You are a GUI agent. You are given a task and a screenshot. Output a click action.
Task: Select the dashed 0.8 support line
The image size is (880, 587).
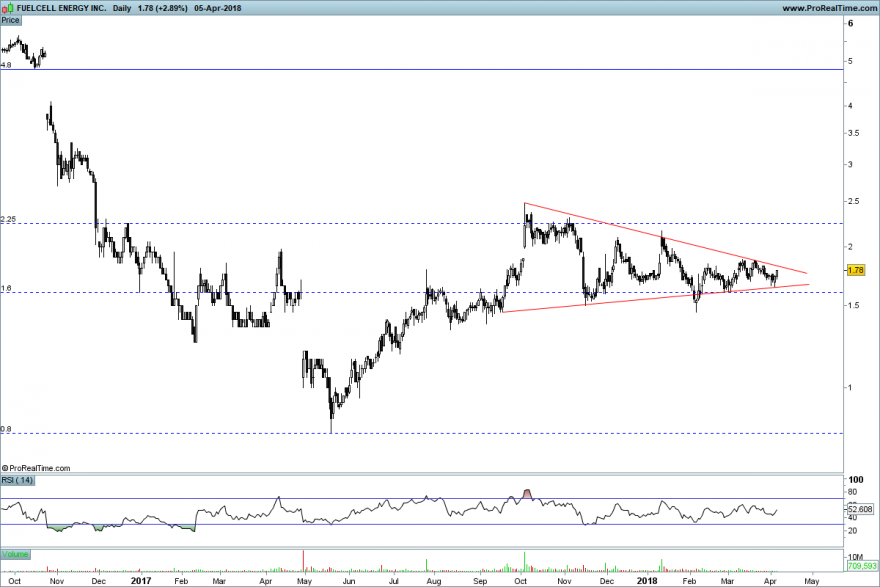click(422, 433)
